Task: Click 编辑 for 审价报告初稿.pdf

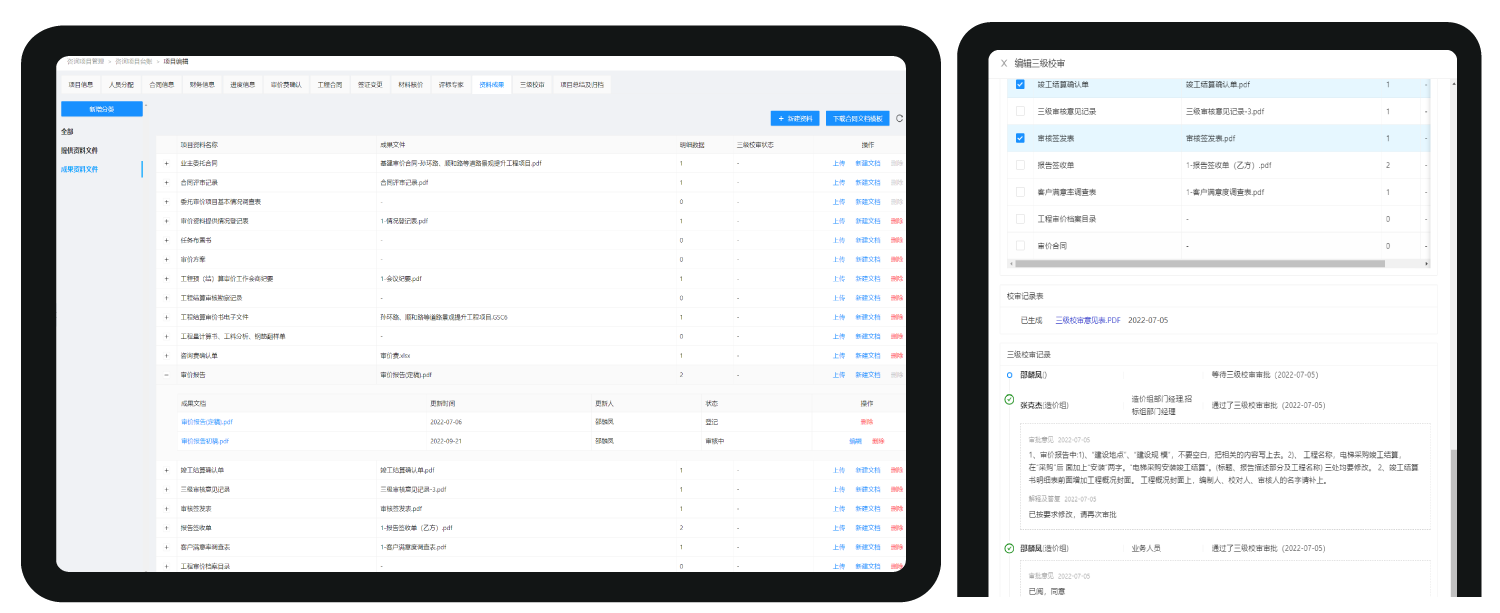Action: coord(855,441)
